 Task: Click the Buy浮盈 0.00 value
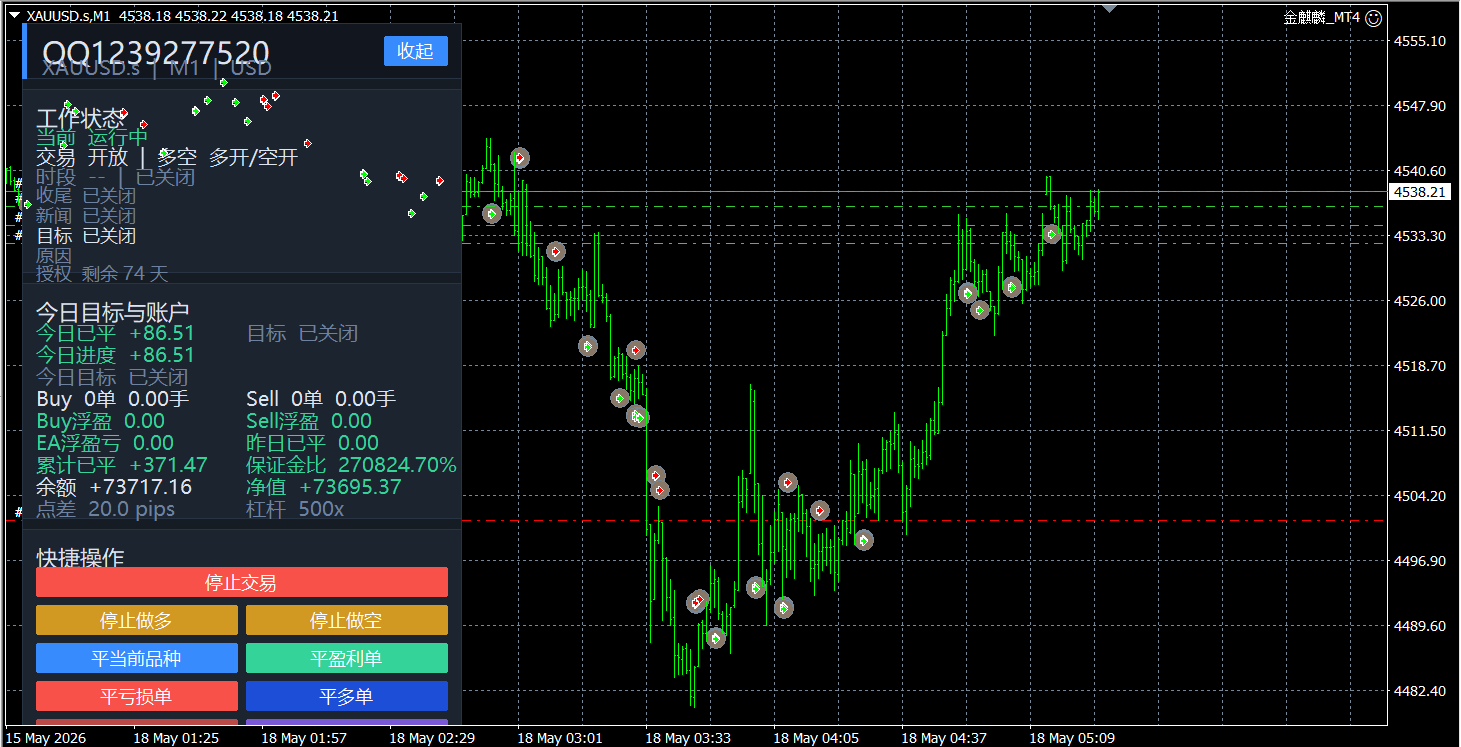tap(100, 421)
